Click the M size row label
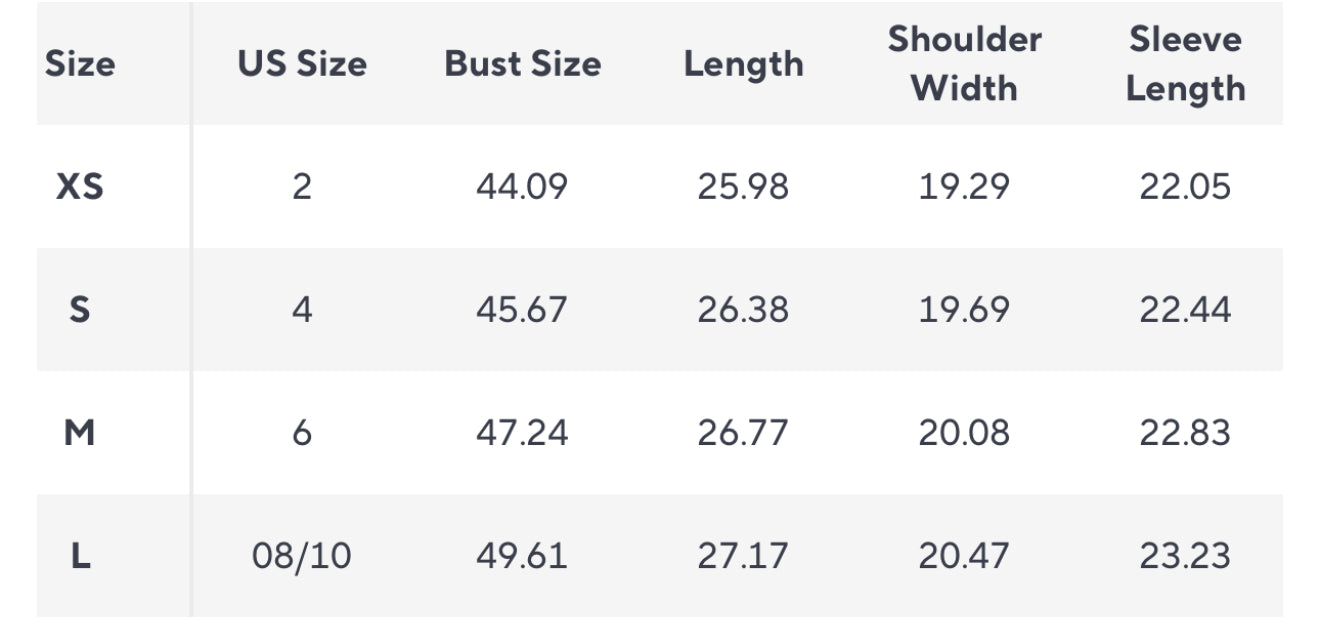The image size is (1320, 622). pyautogui.click(x=80, y=433)
